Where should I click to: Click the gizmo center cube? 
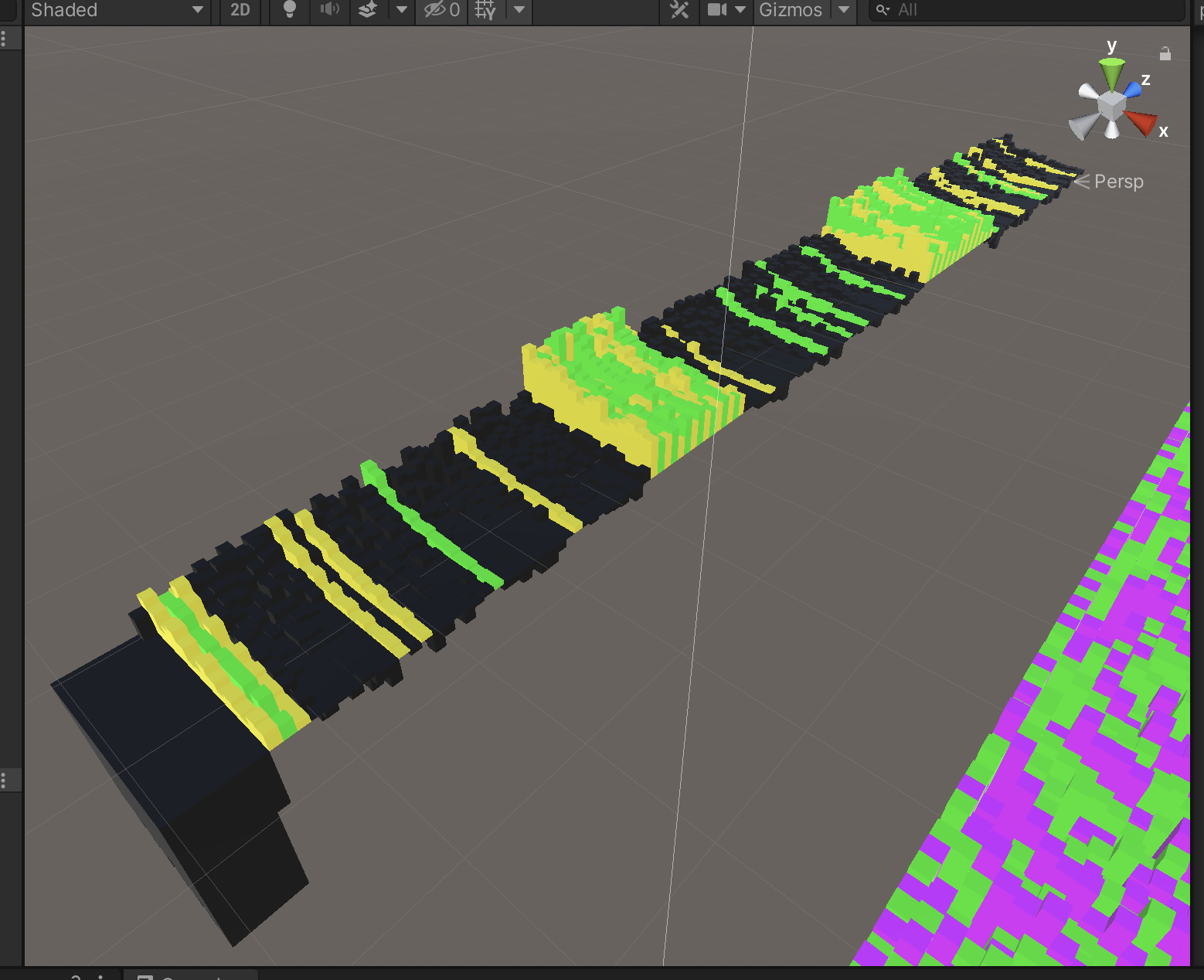pyautogui.click(x=1111, y=105)
